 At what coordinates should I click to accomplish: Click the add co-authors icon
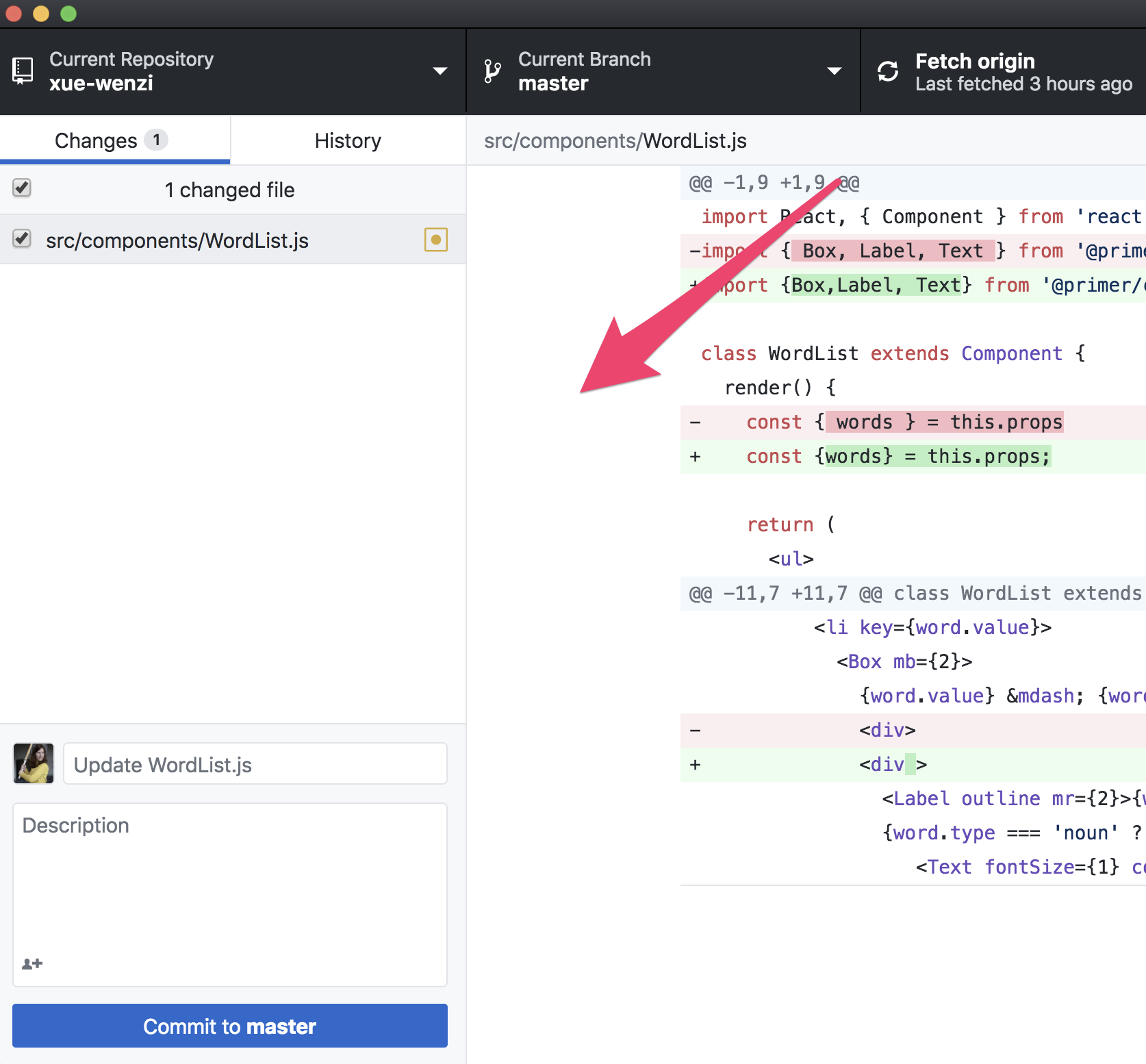click(31, 963)
